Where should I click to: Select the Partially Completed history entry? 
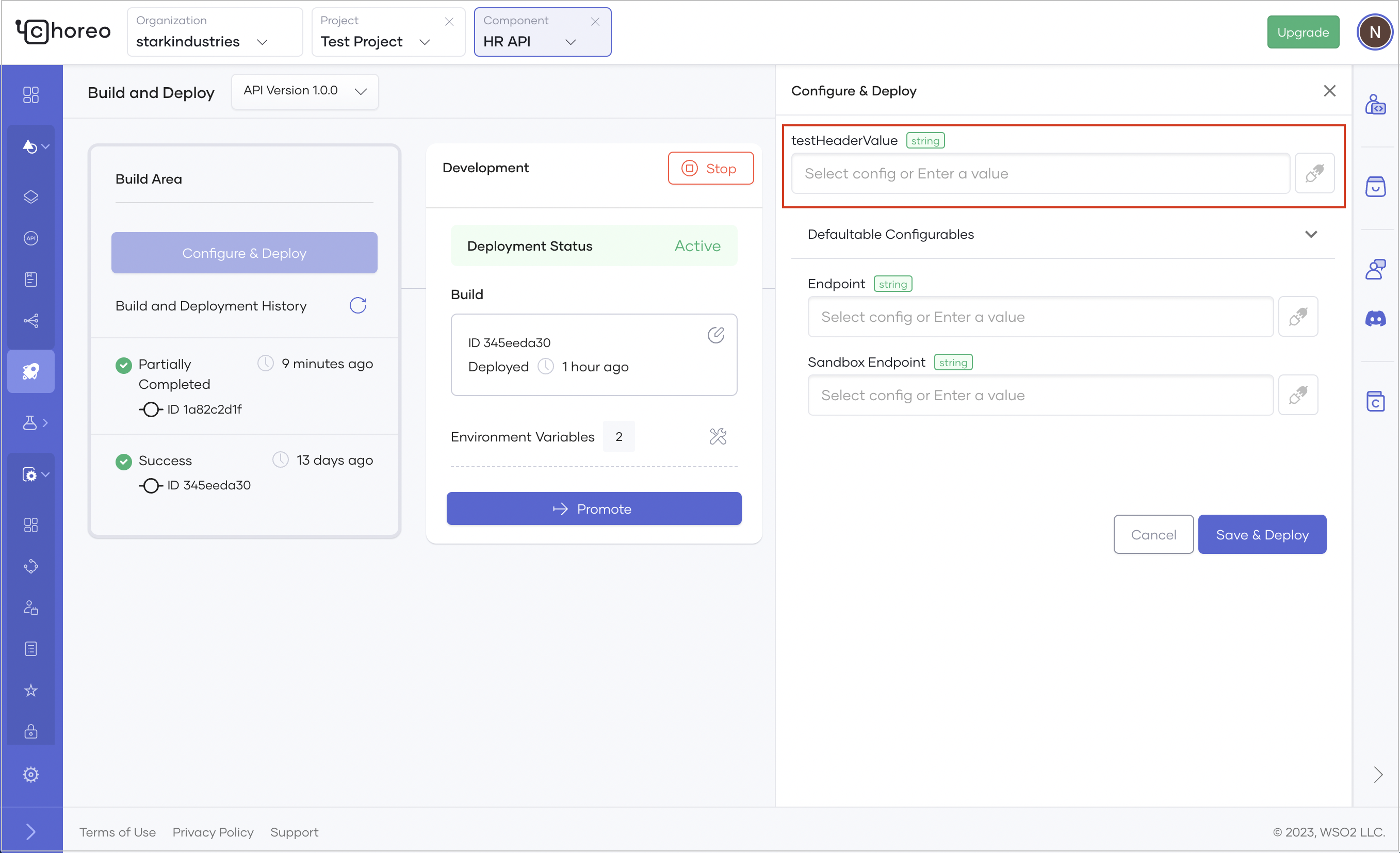click(245, 386)
